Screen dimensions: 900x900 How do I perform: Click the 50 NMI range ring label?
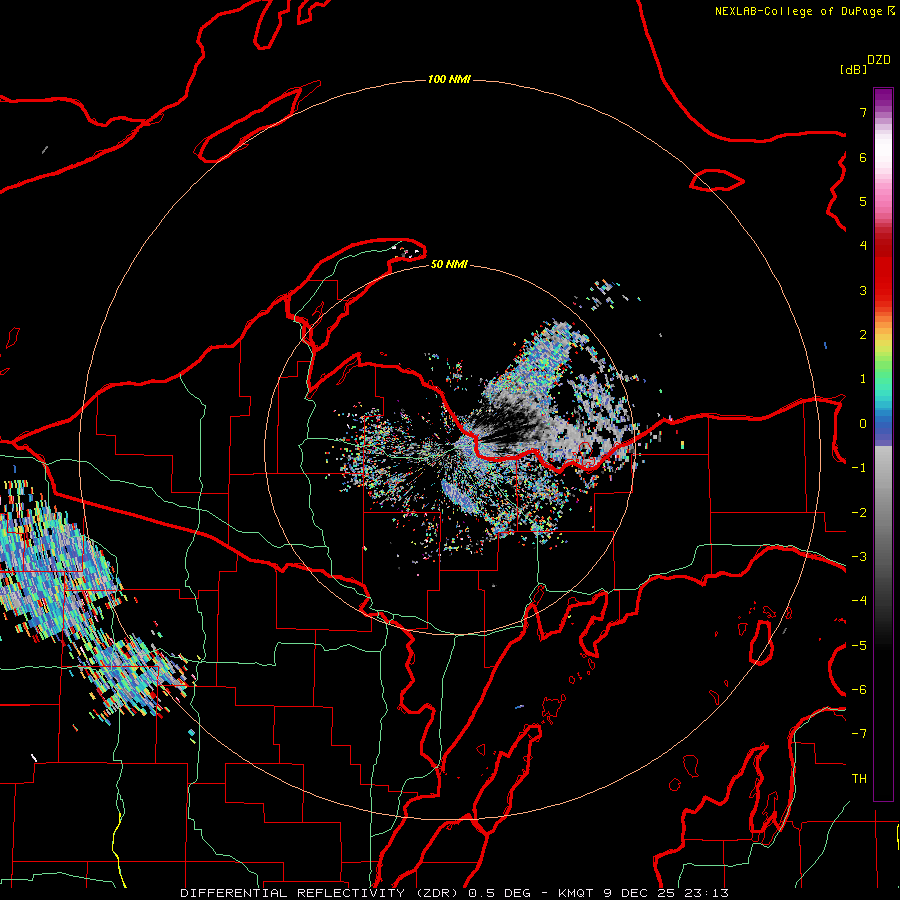tap(449, 264)
